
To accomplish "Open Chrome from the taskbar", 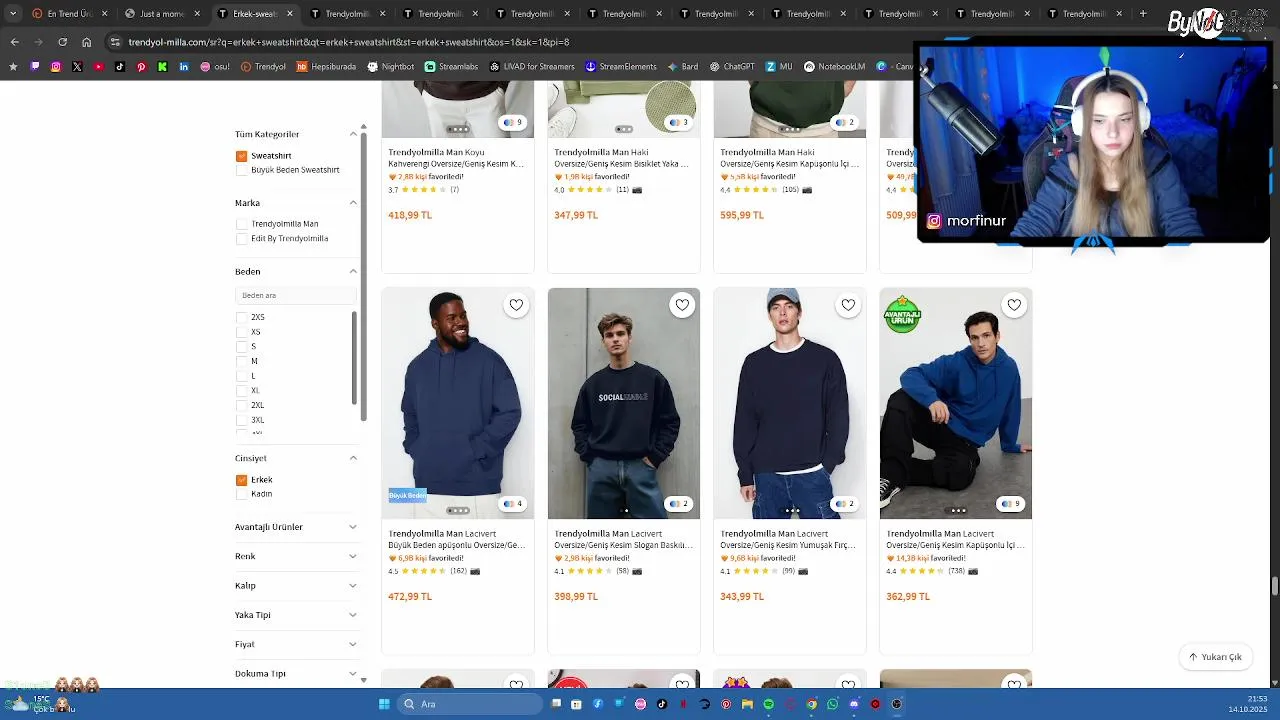I will coord(811,704).
